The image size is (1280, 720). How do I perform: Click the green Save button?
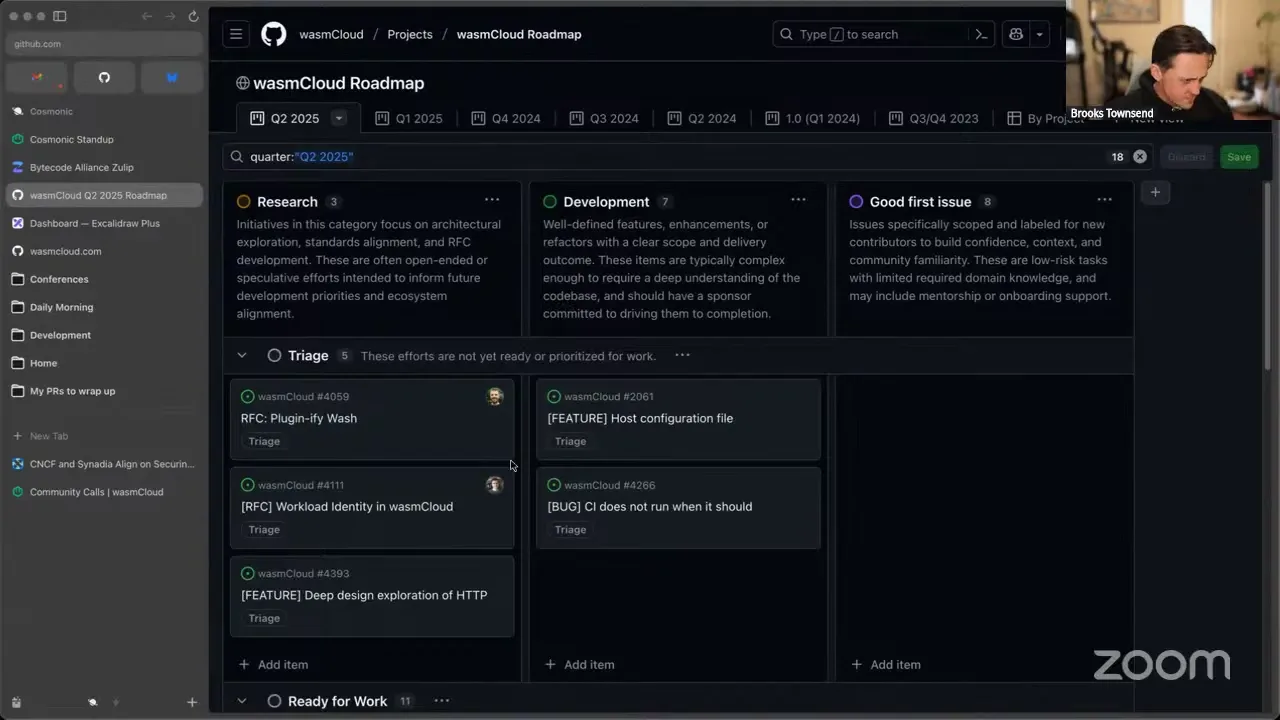(x=1239, y=157)
